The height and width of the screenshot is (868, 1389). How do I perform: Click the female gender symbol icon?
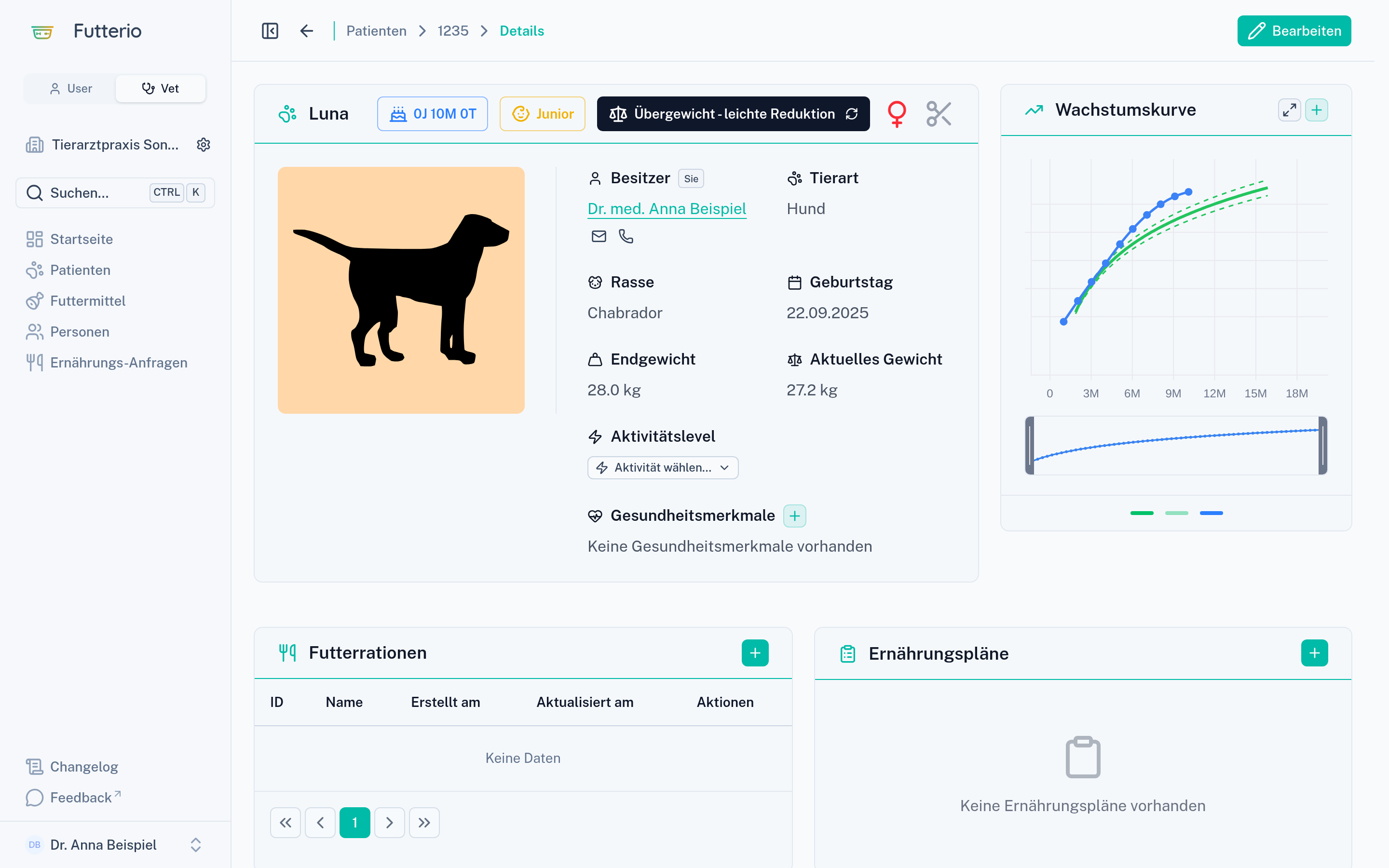[897, 114]
